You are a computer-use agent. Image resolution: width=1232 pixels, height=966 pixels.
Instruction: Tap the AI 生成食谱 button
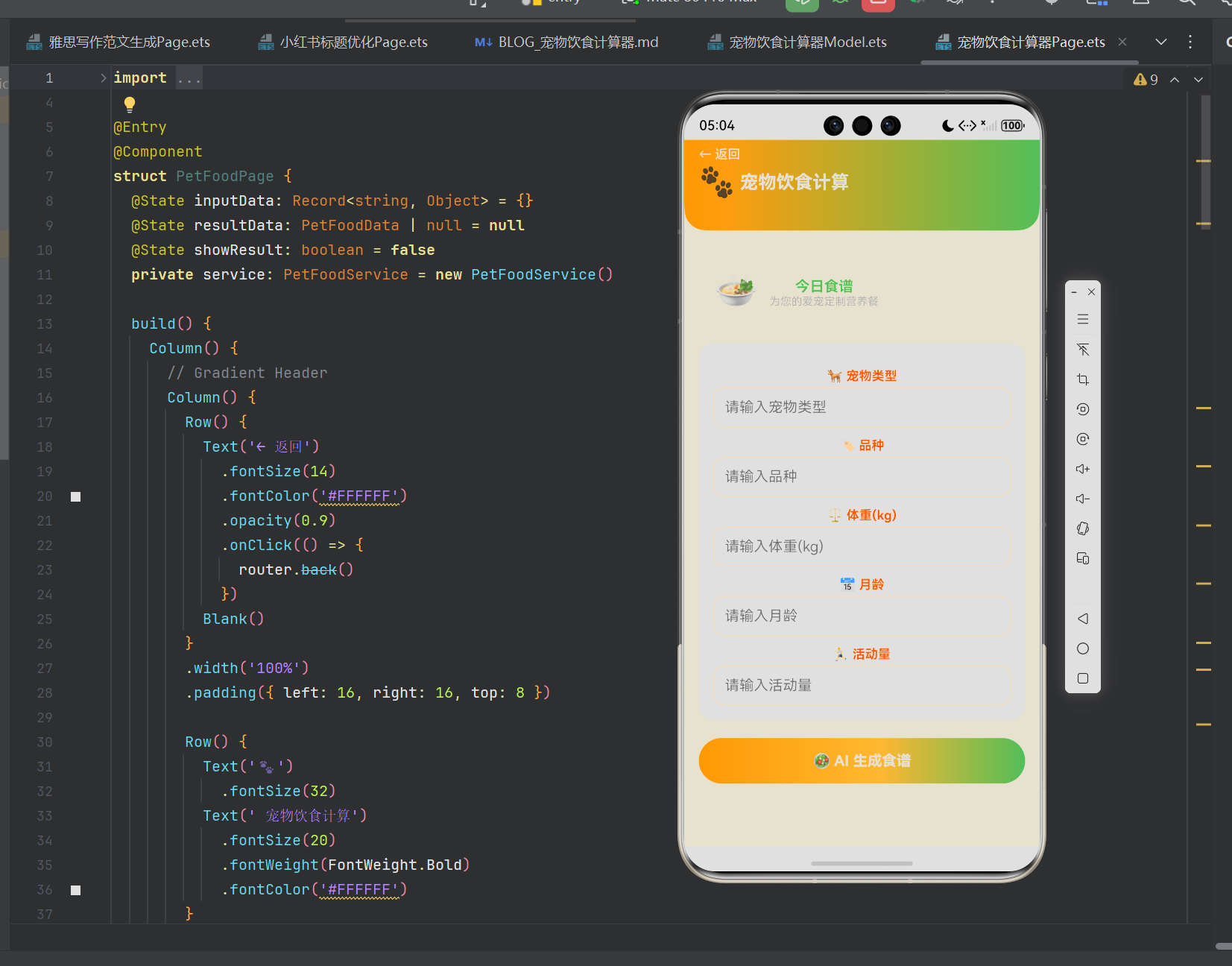coord(862,761)
